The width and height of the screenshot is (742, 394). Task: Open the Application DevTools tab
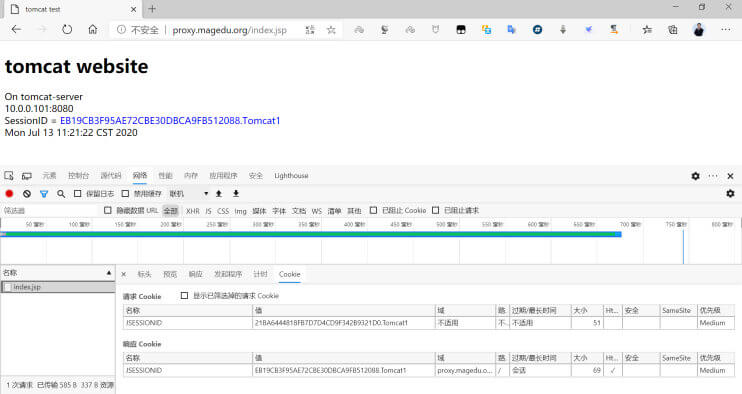223,175
